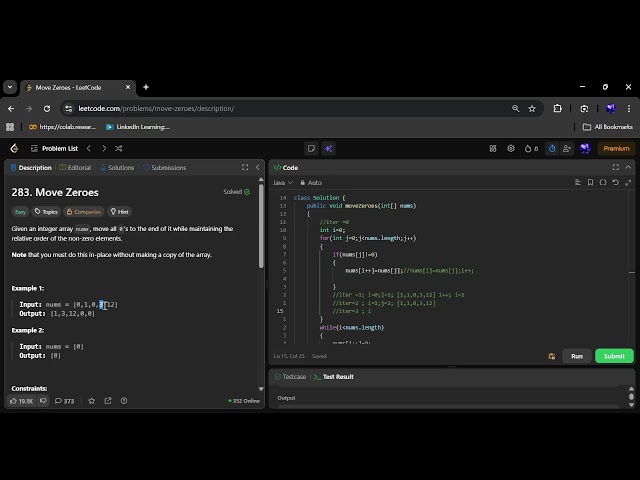Open LeetCode settings gear

[x=511, y=149]
